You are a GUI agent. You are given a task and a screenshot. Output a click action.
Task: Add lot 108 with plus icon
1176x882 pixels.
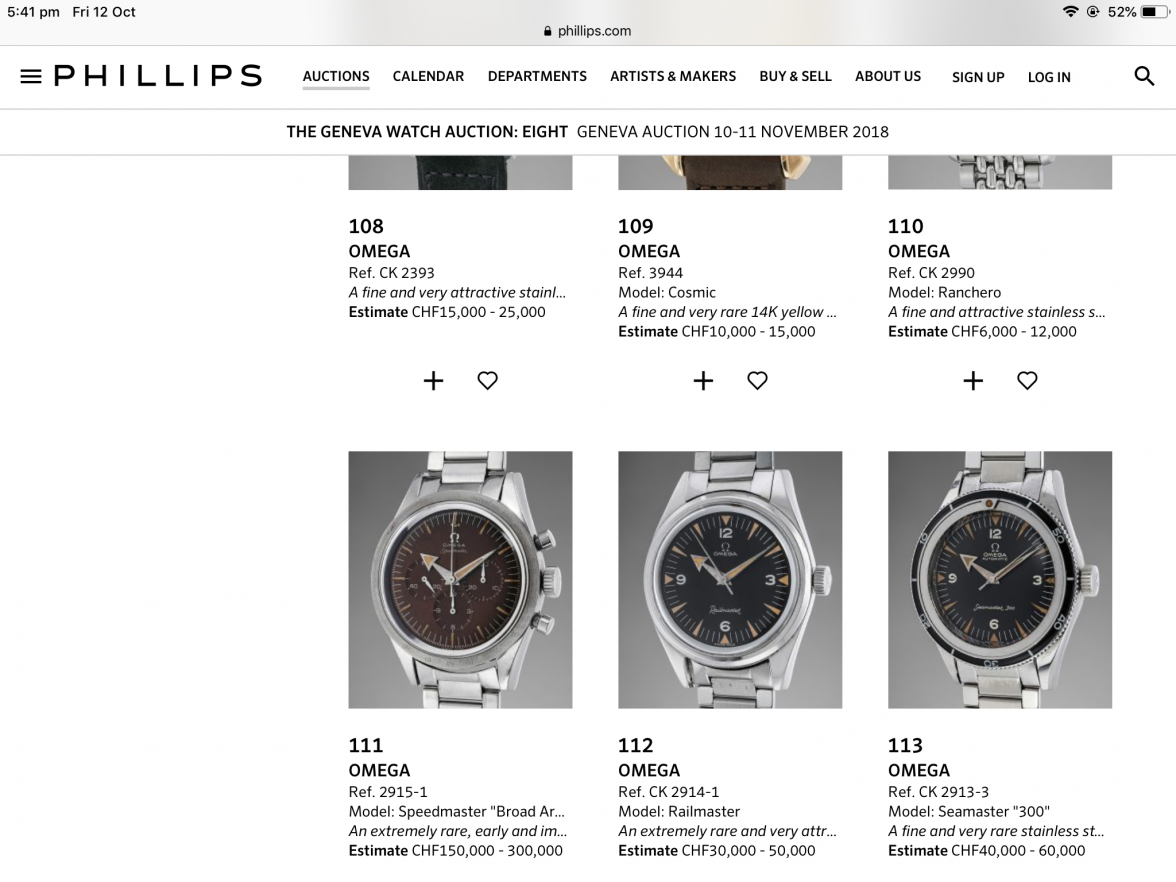click(x=434, y=381)
